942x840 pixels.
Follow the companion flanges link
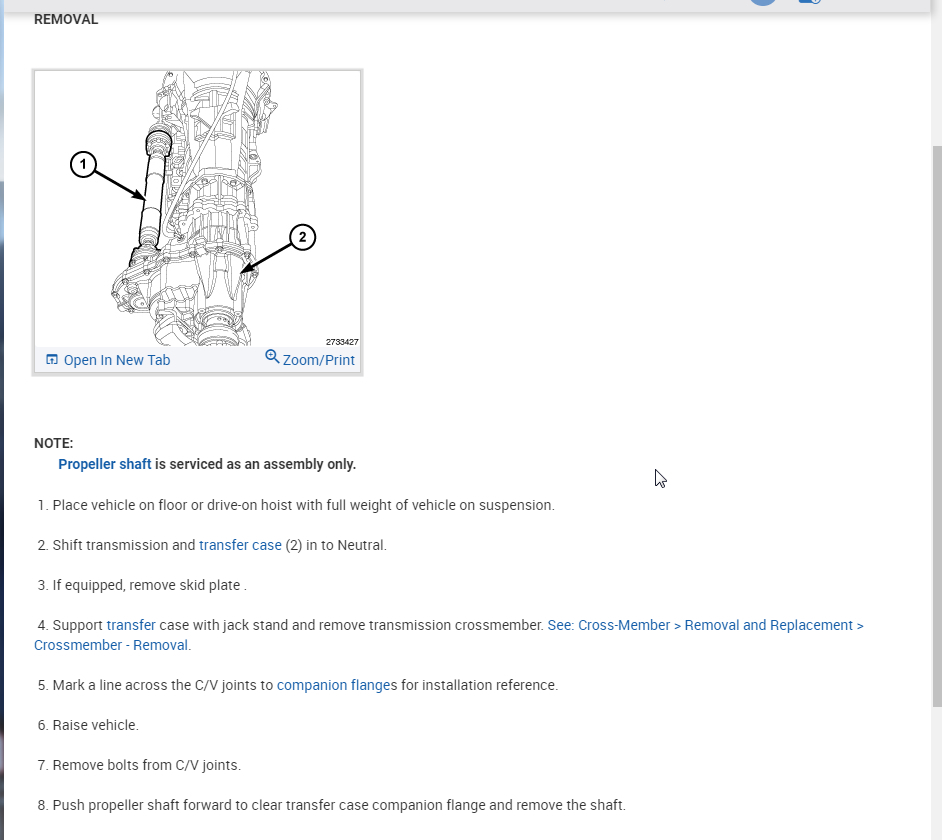333,685
